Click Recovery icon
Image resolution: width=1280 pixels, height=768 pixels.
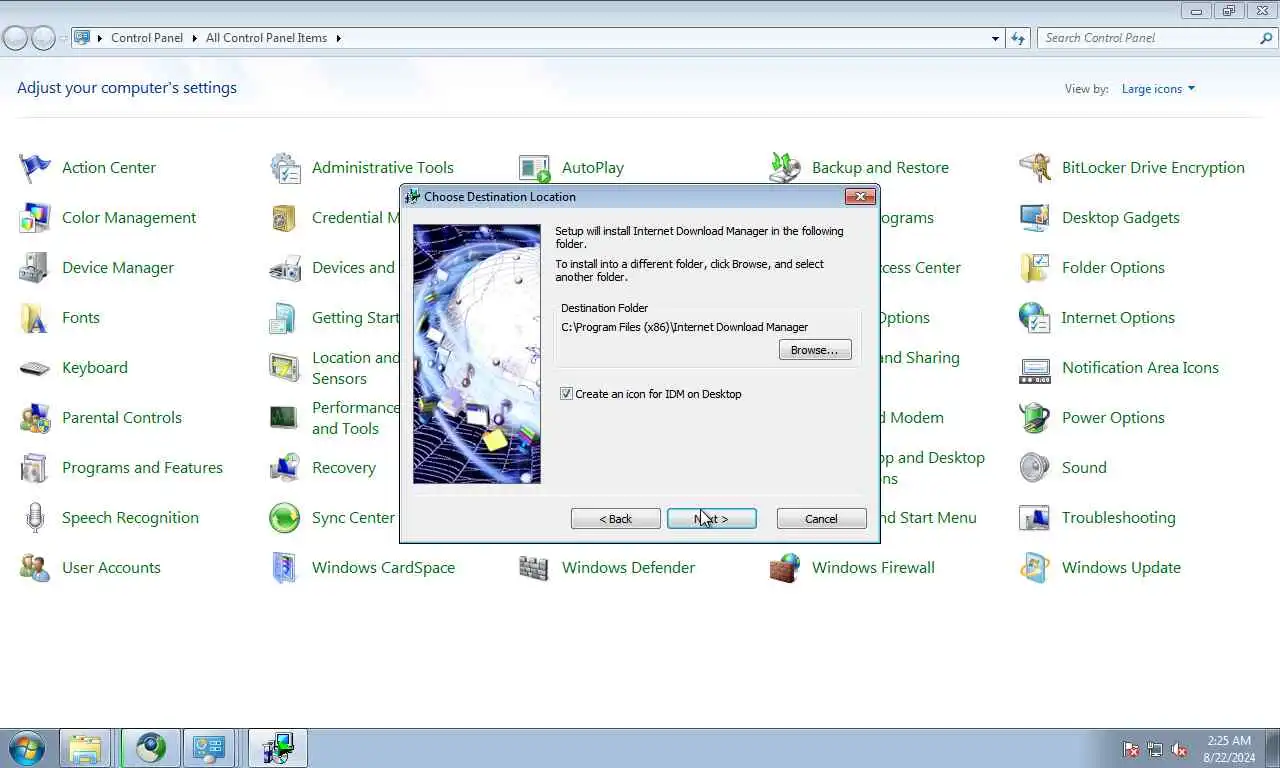pos(285,468)
